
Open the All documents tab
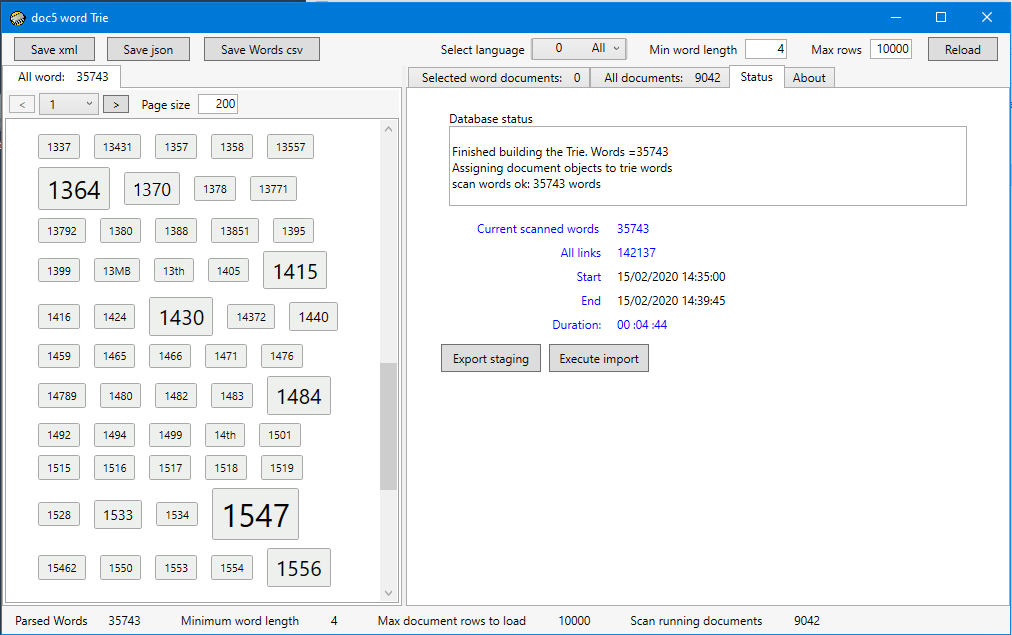pos(660,78)
